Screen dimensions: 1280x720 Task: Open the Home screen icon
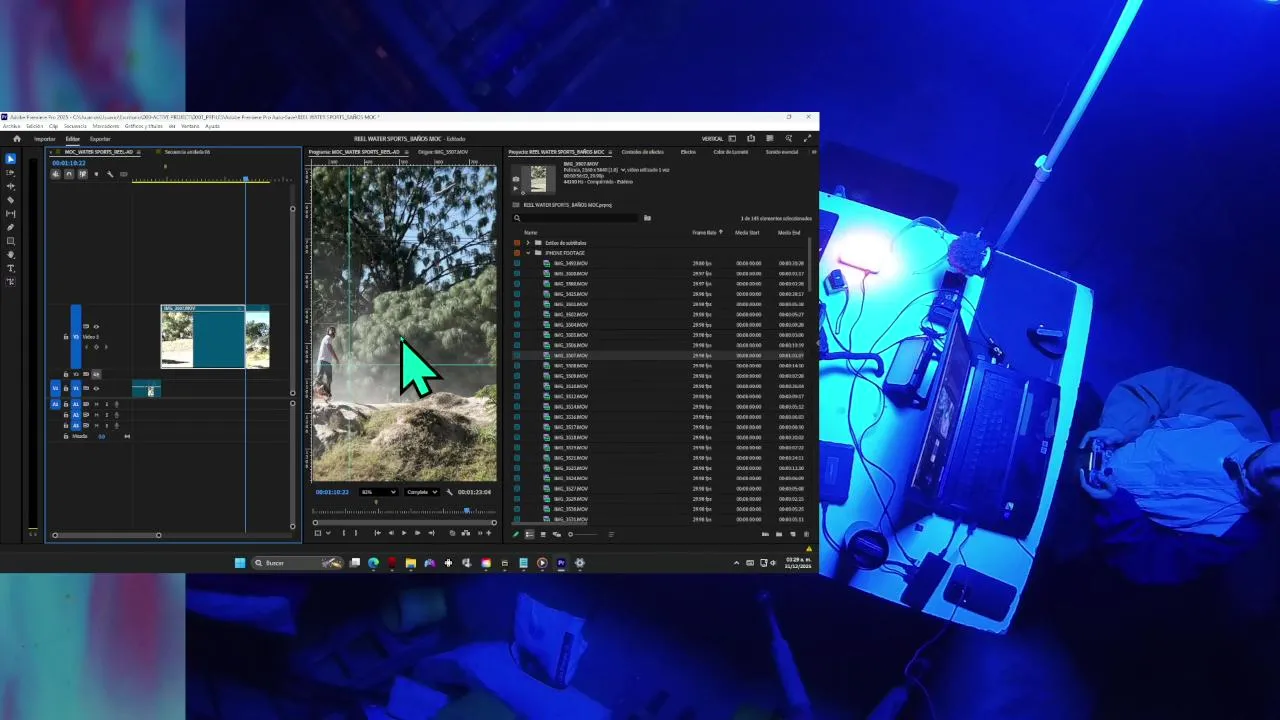[17, 139]
